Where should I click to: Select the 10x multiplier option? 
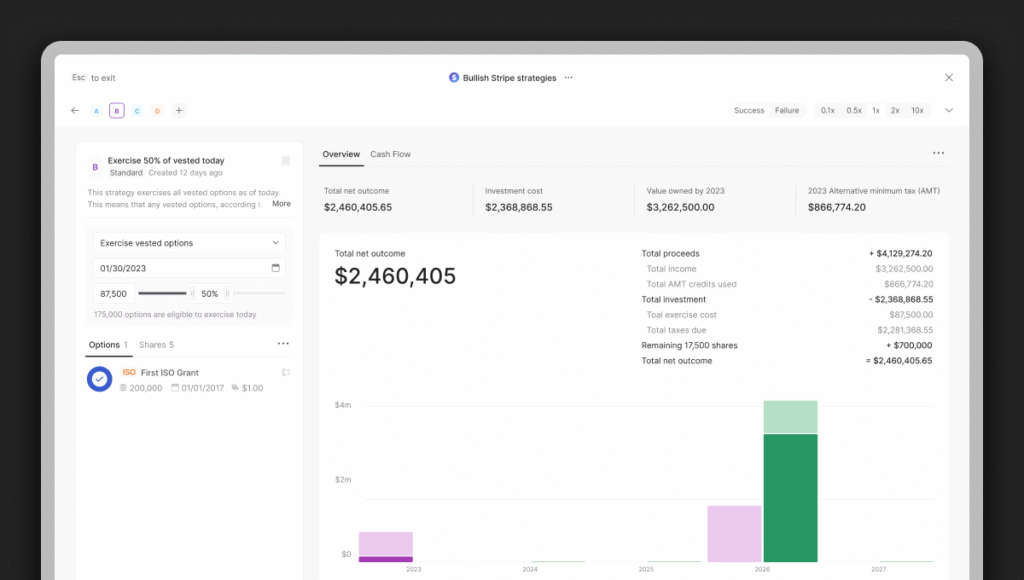pyautogui.click(x=917, y=111)
